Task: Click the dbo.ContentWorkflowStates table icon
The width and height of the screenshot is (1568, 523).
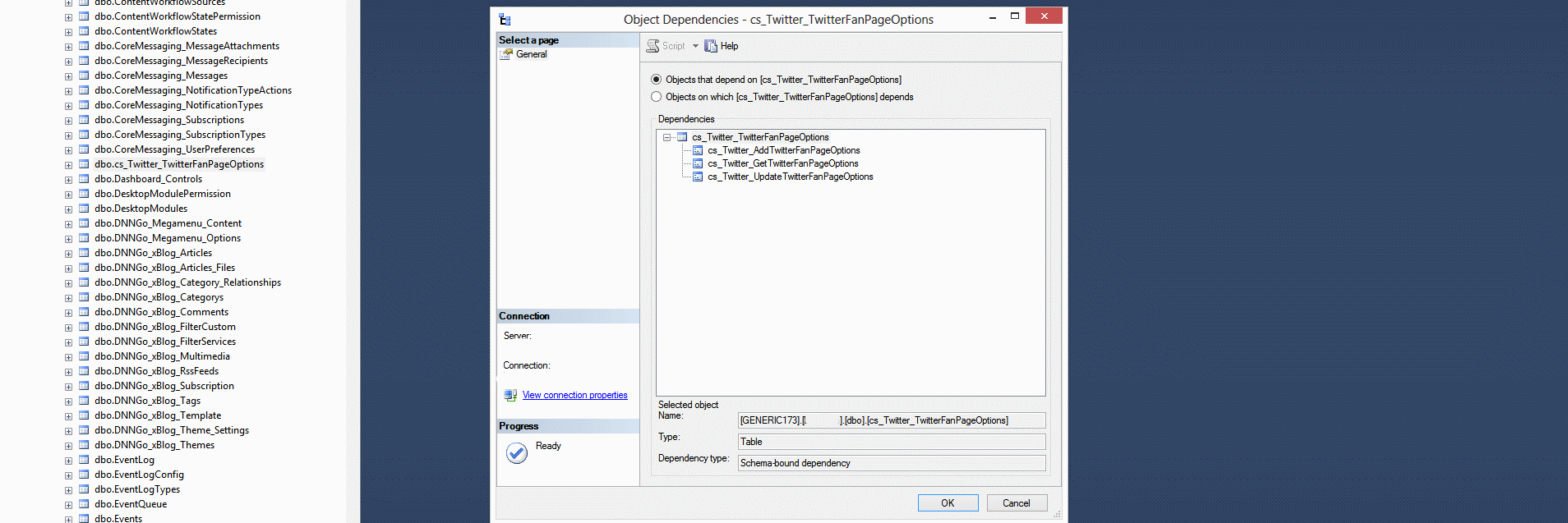Action: (84, 31)
